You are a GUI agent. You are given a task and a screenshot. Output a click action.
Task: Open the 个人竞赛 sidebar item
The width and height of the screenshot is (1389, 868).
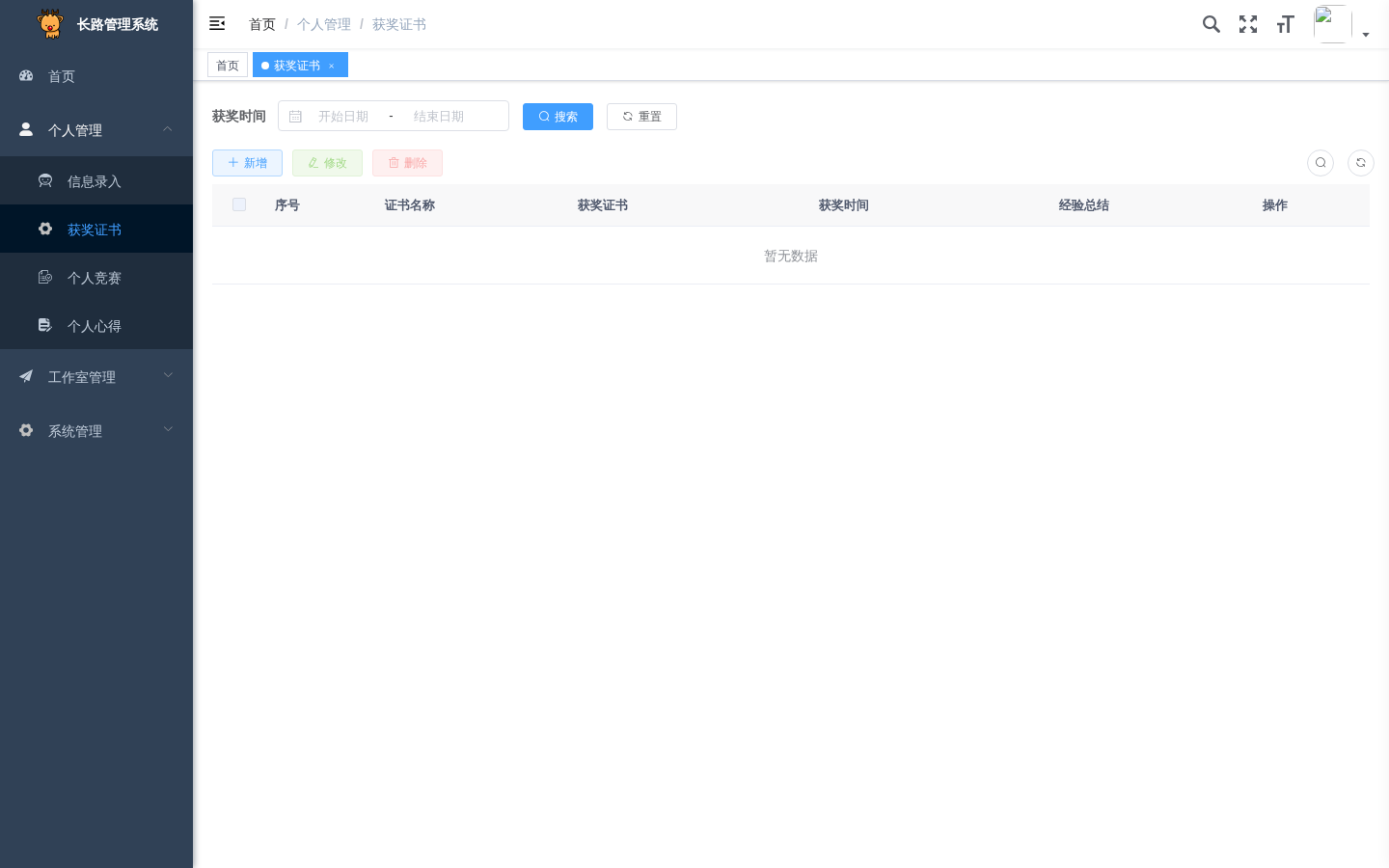click(96, 277)
